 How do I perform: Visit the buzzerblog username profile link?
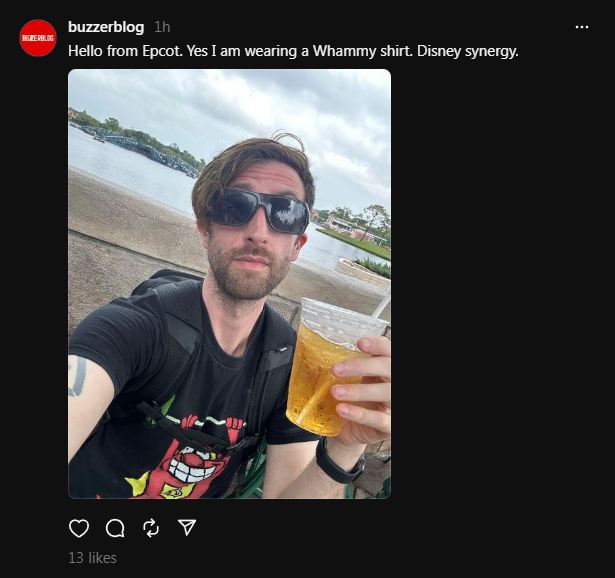[x=106, y=27]
